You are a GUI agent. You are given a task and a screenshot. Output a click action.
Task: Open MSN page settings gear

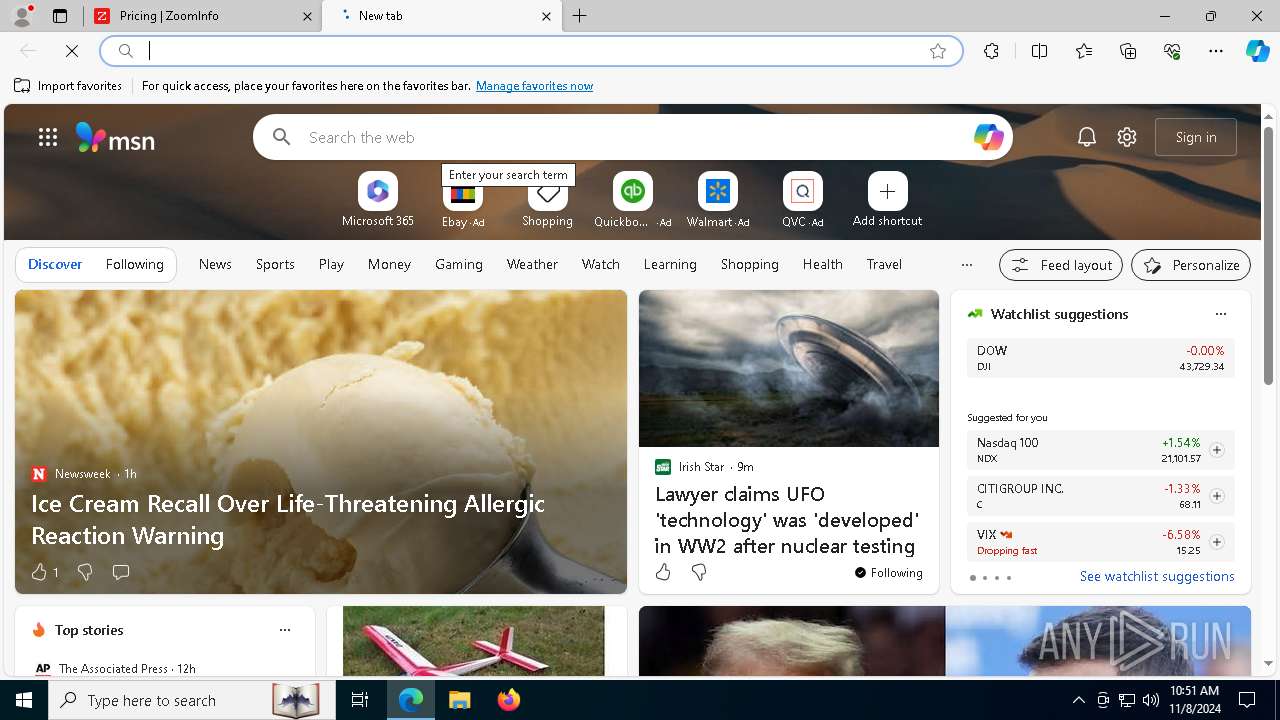coord(1127,137)
